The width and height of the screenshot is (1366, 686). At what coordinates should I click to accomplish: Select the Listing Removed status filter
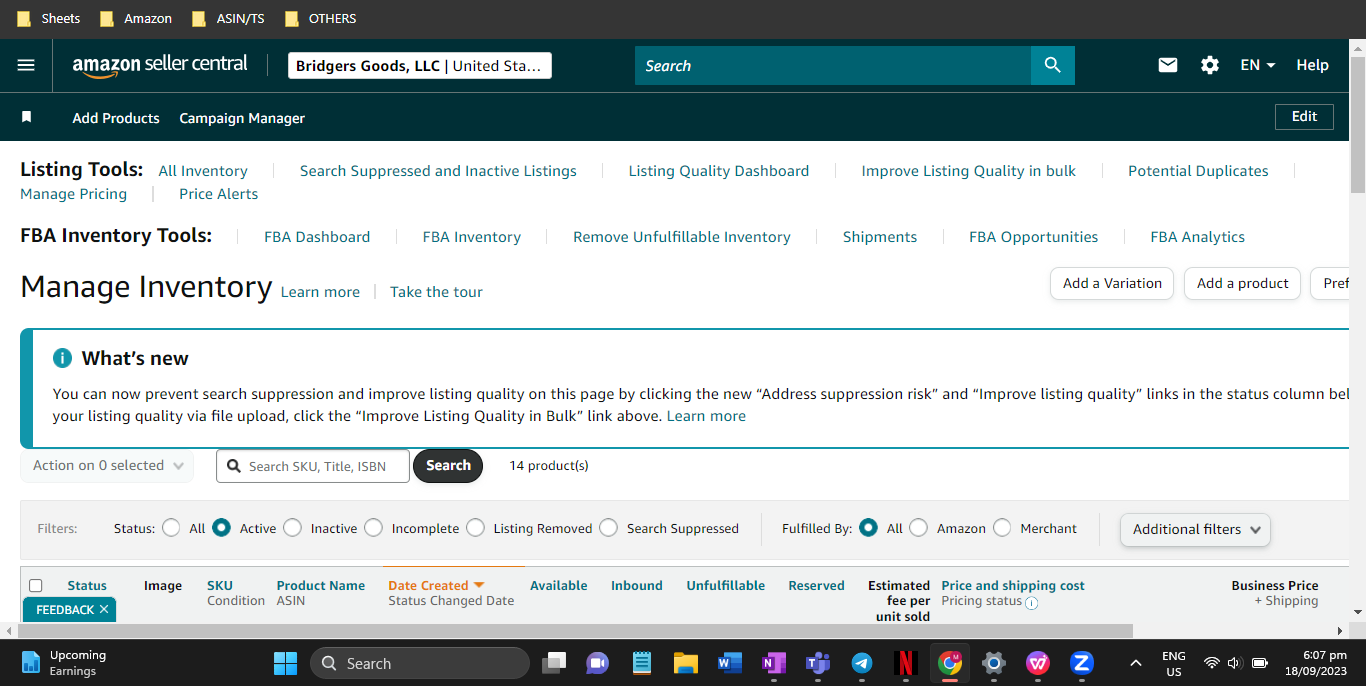[x=475, y=527]
